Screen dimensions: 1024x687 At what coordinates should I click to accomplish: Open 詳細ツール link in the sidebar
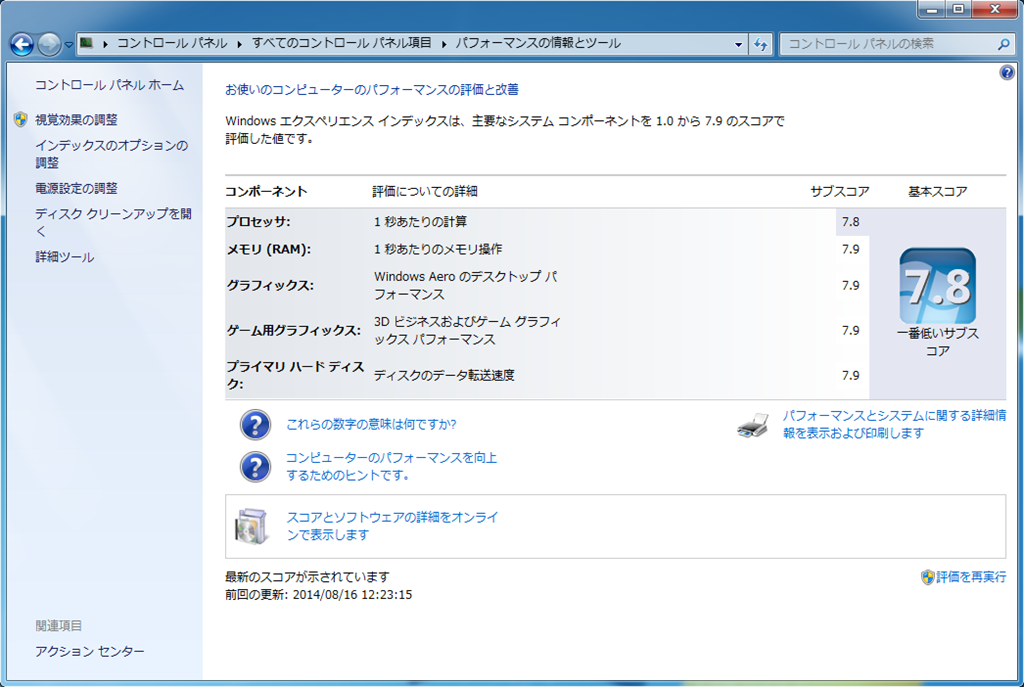click(65, 257)
